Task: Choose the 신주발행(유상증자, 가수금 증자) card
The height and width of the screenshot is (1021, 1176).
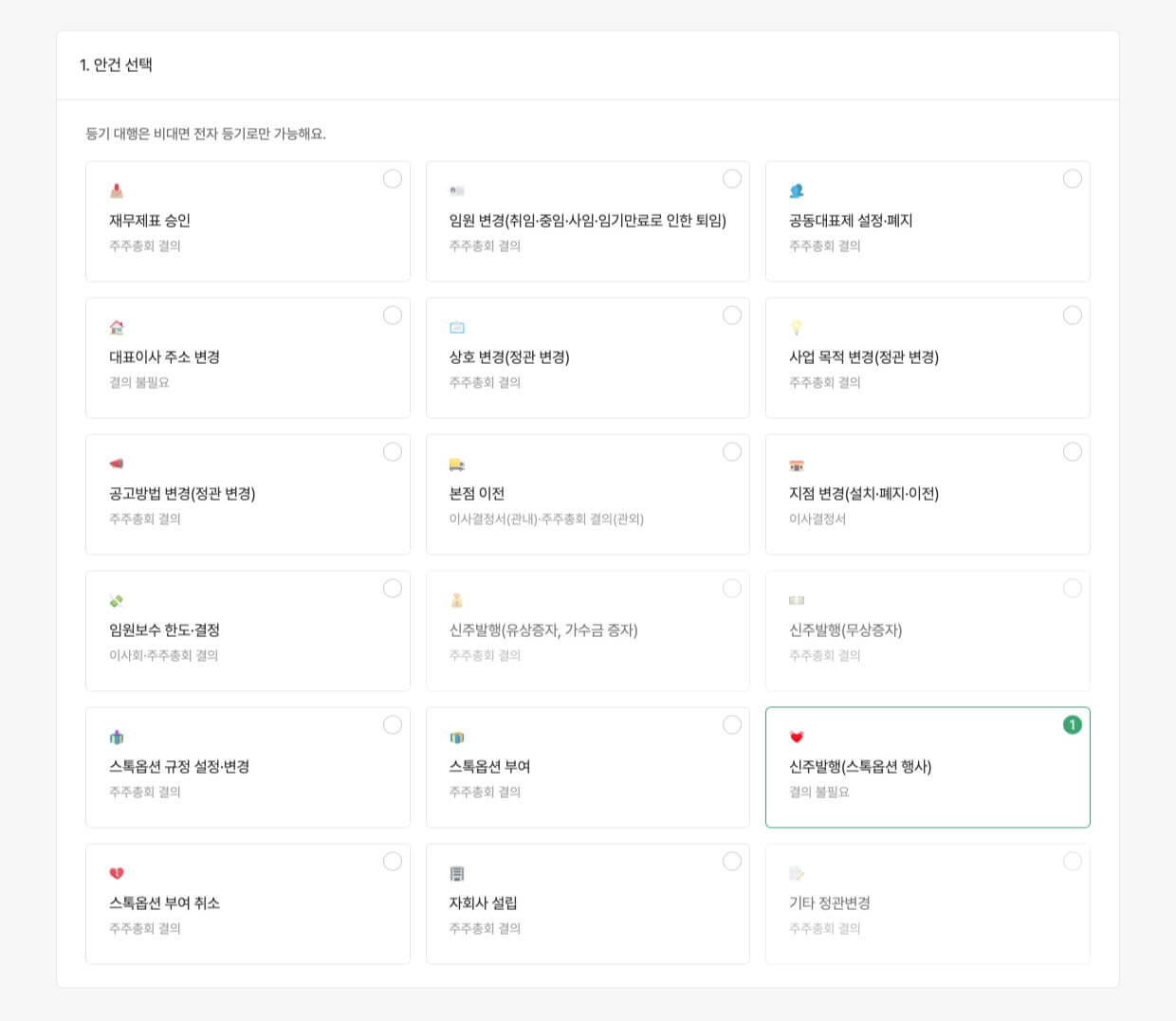Action: [588, 629]
